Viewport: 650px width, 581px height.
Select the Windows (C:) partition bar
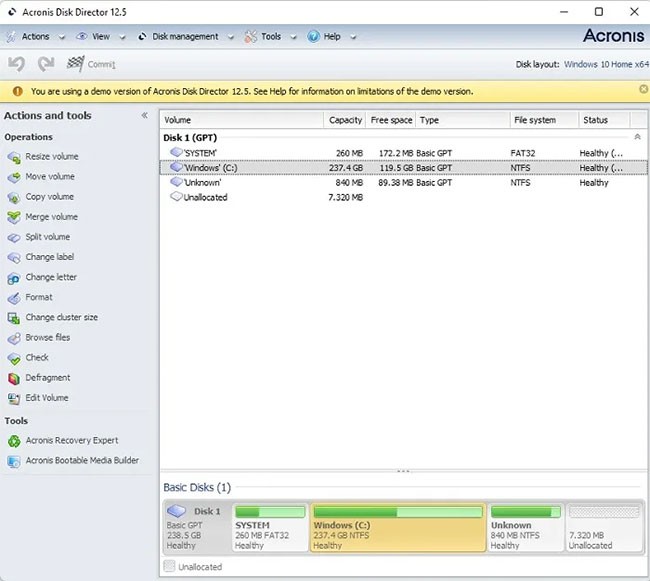pos(398,527)
